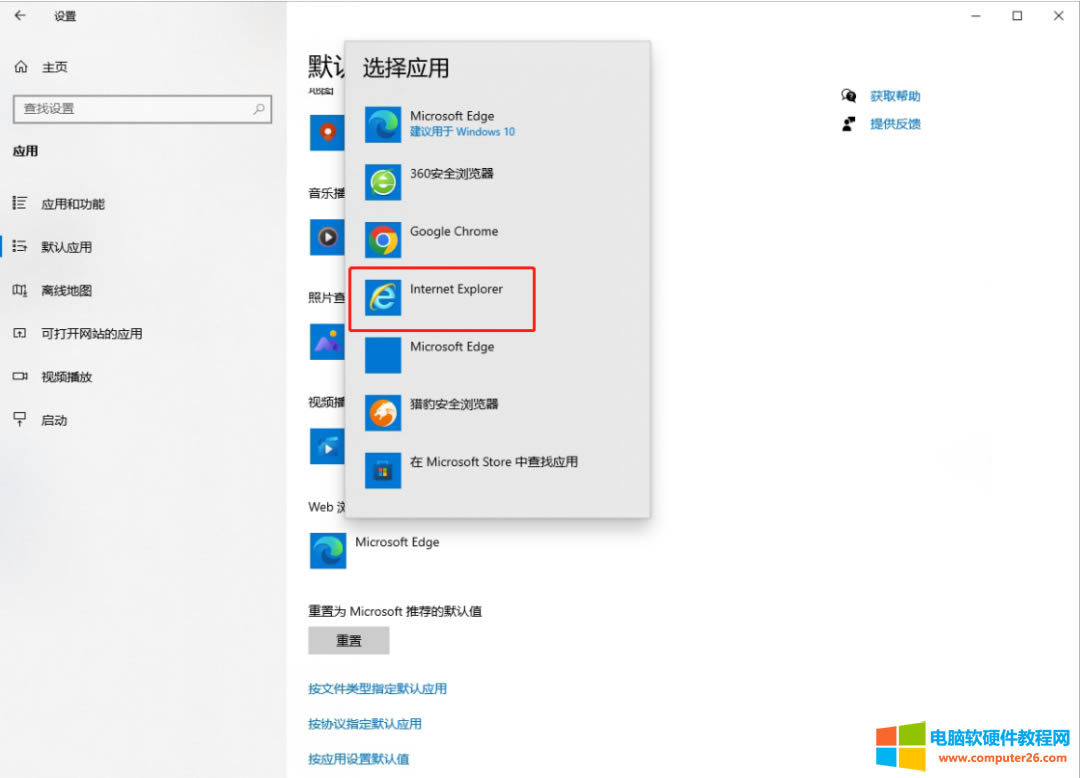Select Internet Explorer in the app chooser
The height and width of the screenshot is (778, 1080).
point(455,289)
